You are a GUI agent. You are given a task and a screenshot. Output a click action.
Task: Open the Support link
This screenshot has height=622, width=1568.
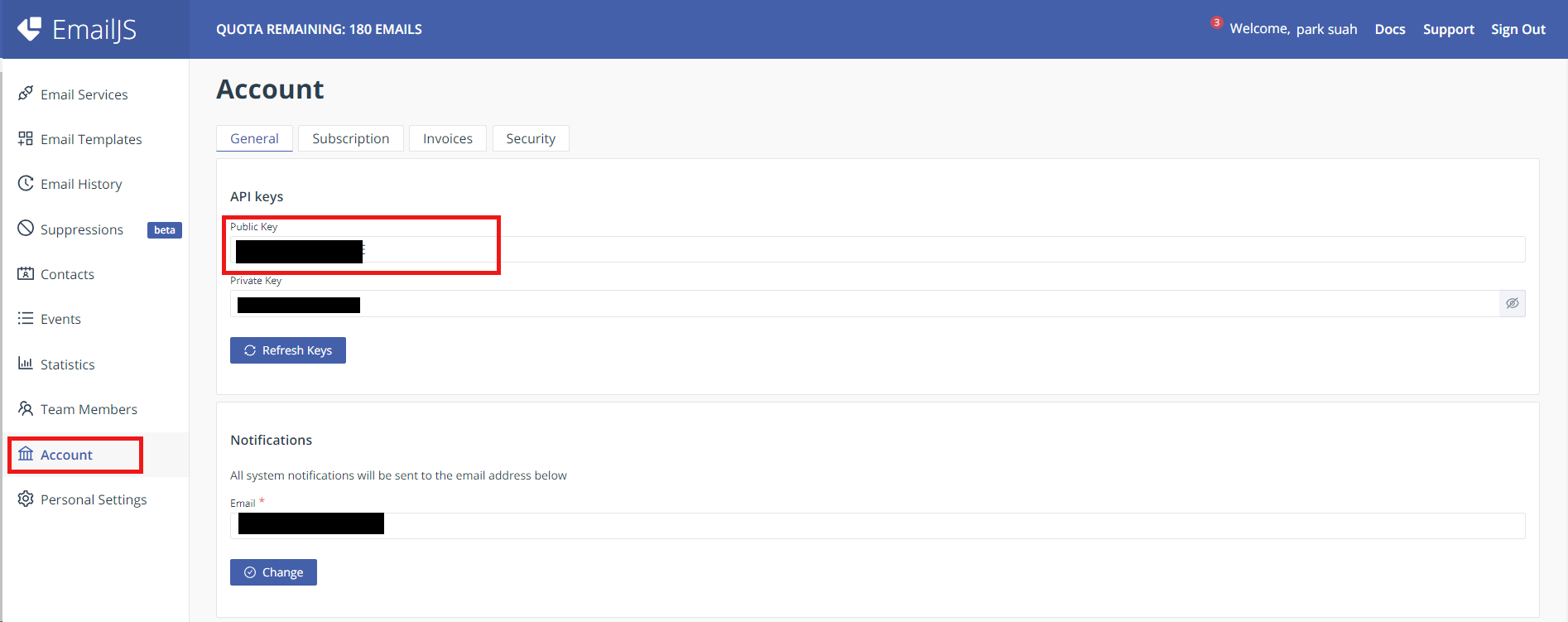click(x=1448, y=29)
